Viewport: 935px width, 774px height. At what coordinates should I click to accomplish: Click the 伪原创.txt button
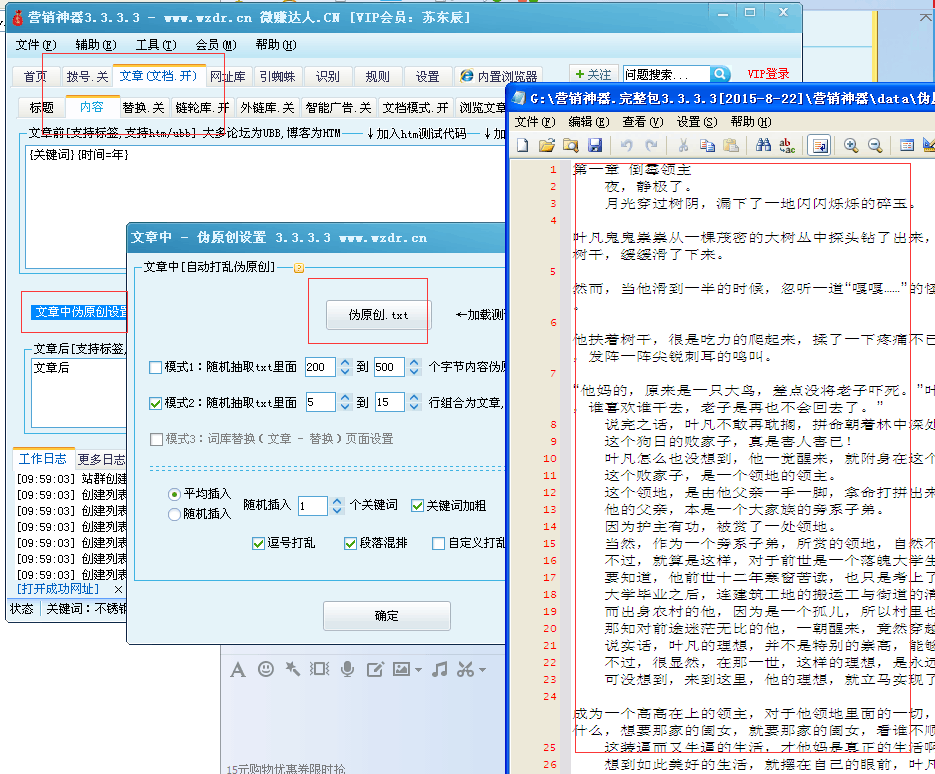(378, 315)
